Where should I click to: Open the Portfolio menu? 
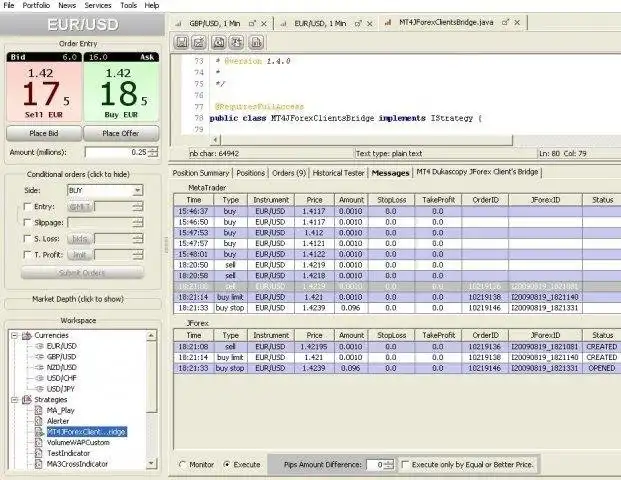coord(36,5)
